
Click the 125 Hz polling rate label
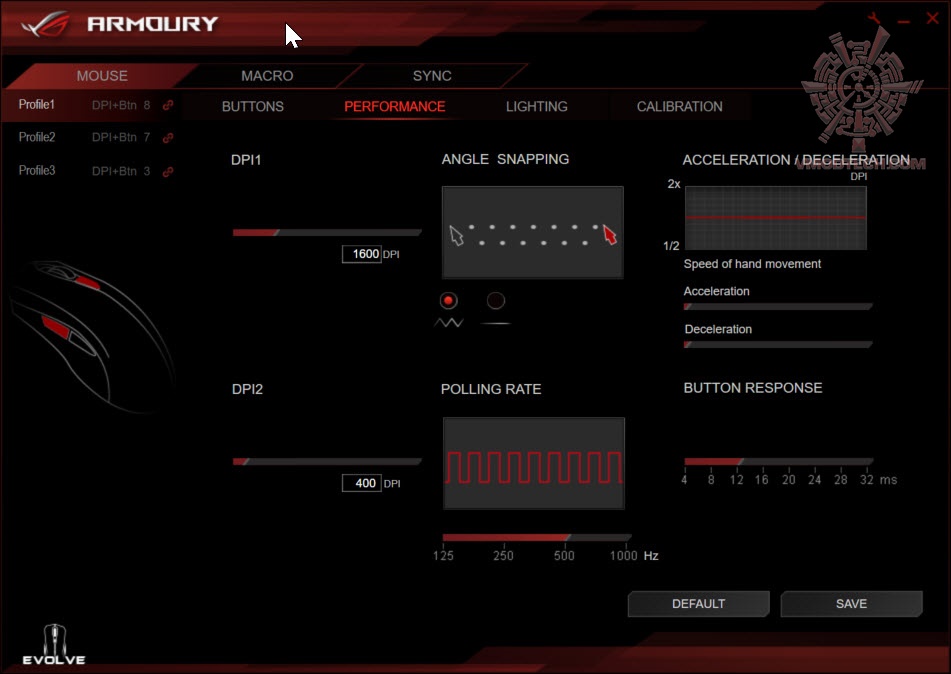coord(443,556)
